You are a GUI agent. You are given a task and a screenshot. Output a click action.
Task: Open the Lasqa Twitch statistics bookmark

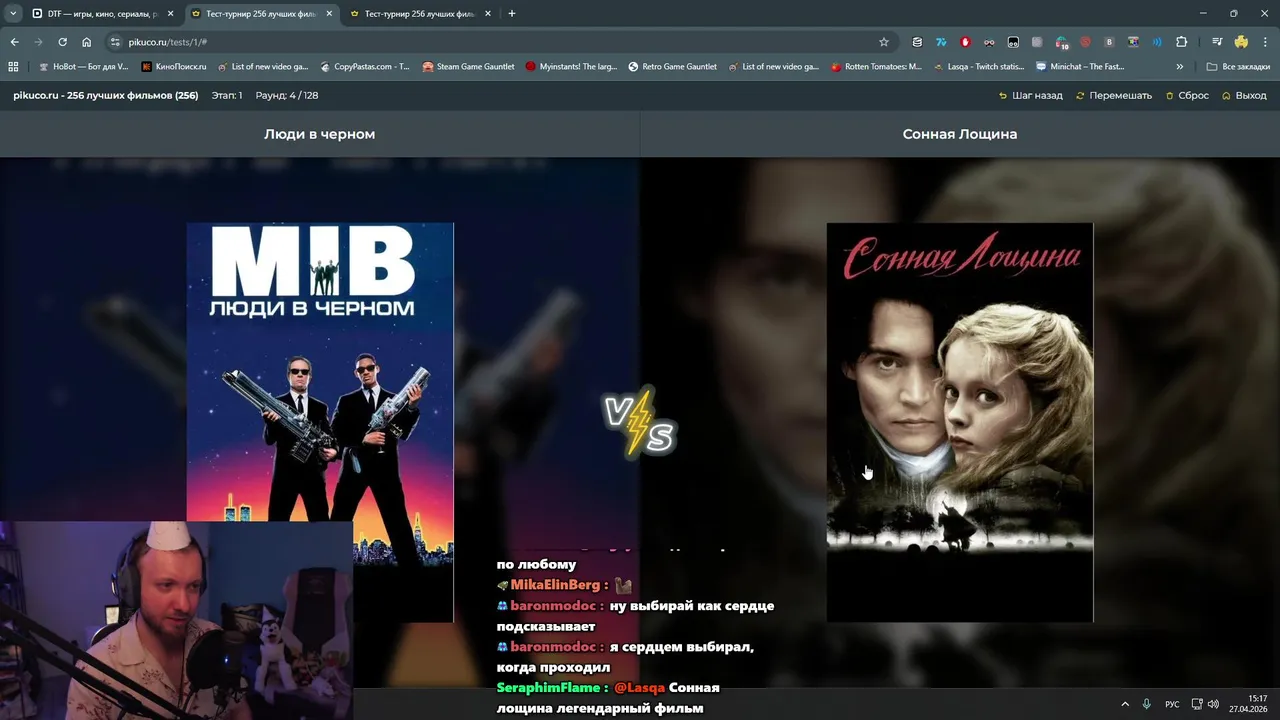tap(979, 67)
